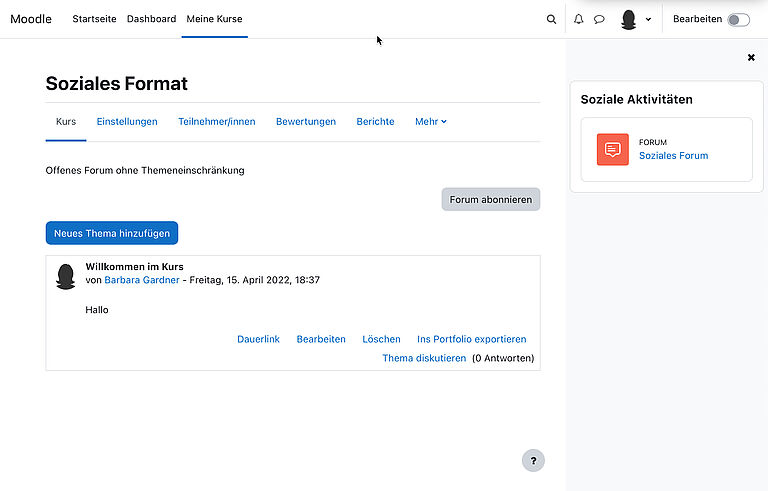The image size is (768, 491).
Task: Close the side block drawer
Action: pos(751,58)
